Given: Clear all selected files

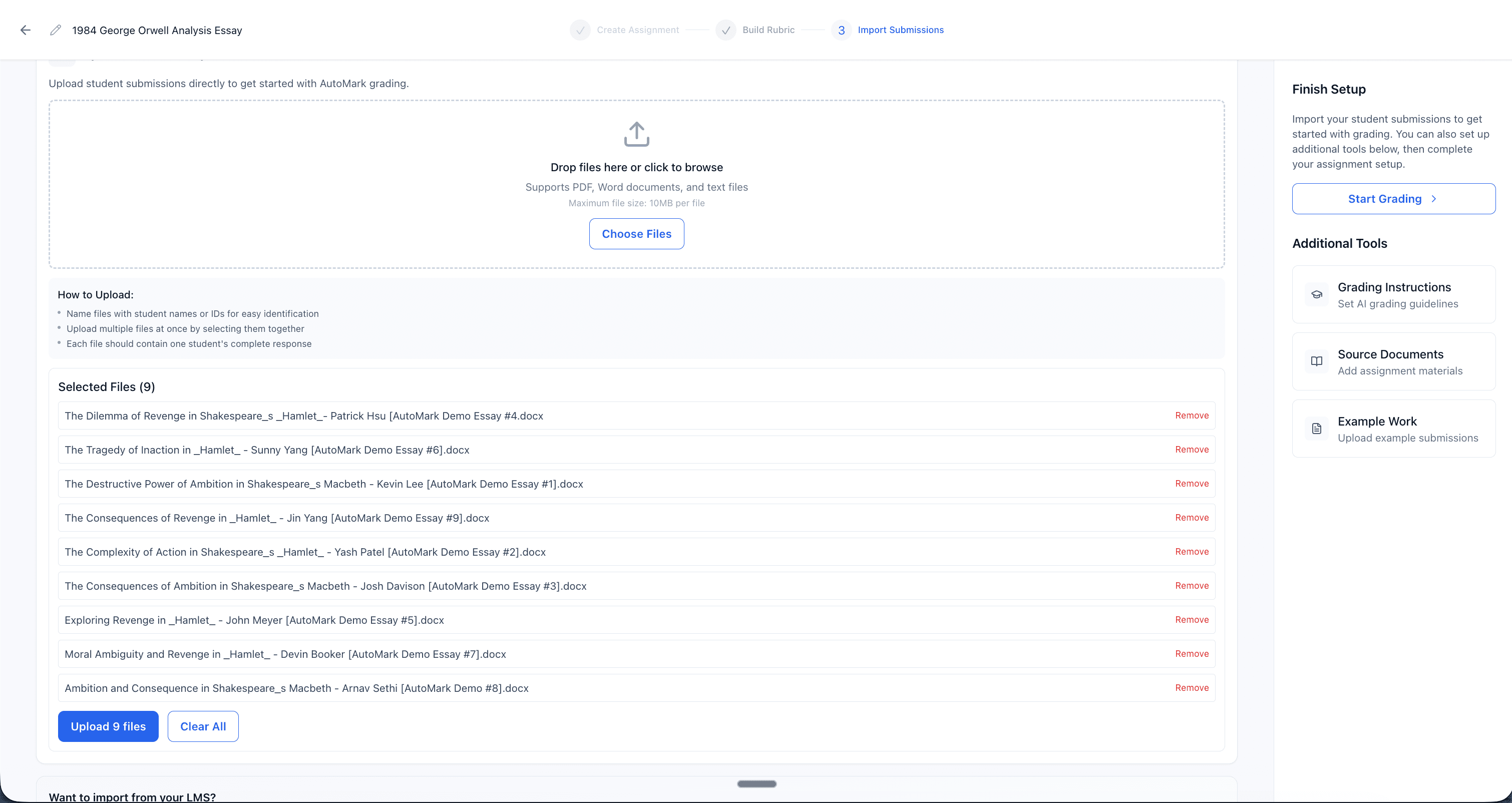Looking at the screenshot, I should pos(202,726).
